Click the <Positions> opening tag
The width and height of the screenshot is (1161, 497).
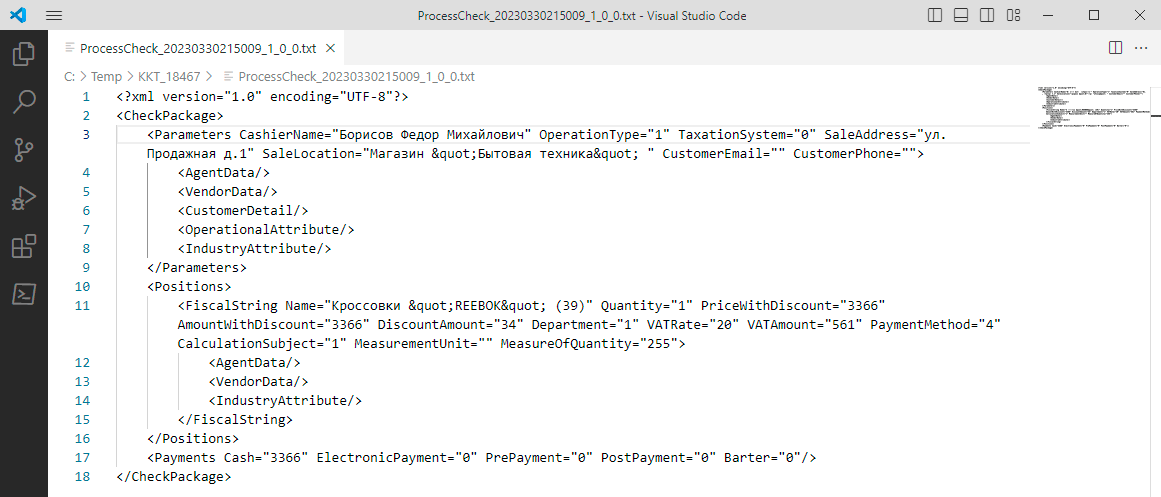pos(190,286)
